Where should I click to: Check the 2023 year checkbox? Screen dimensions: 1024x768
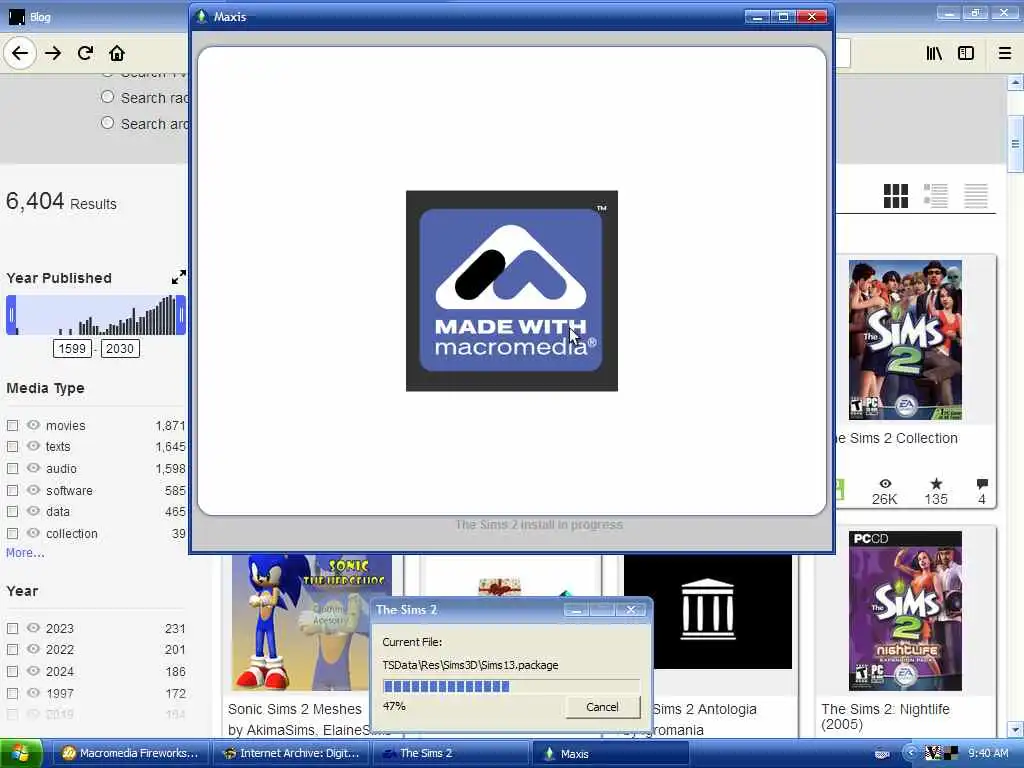(12, 628)
